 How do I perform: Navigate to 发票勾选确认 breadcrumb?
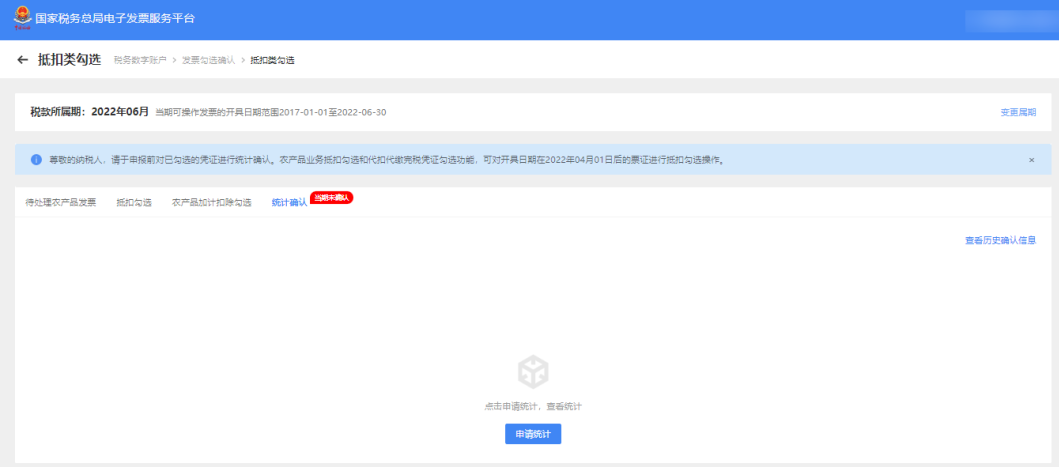coord(209,61)
